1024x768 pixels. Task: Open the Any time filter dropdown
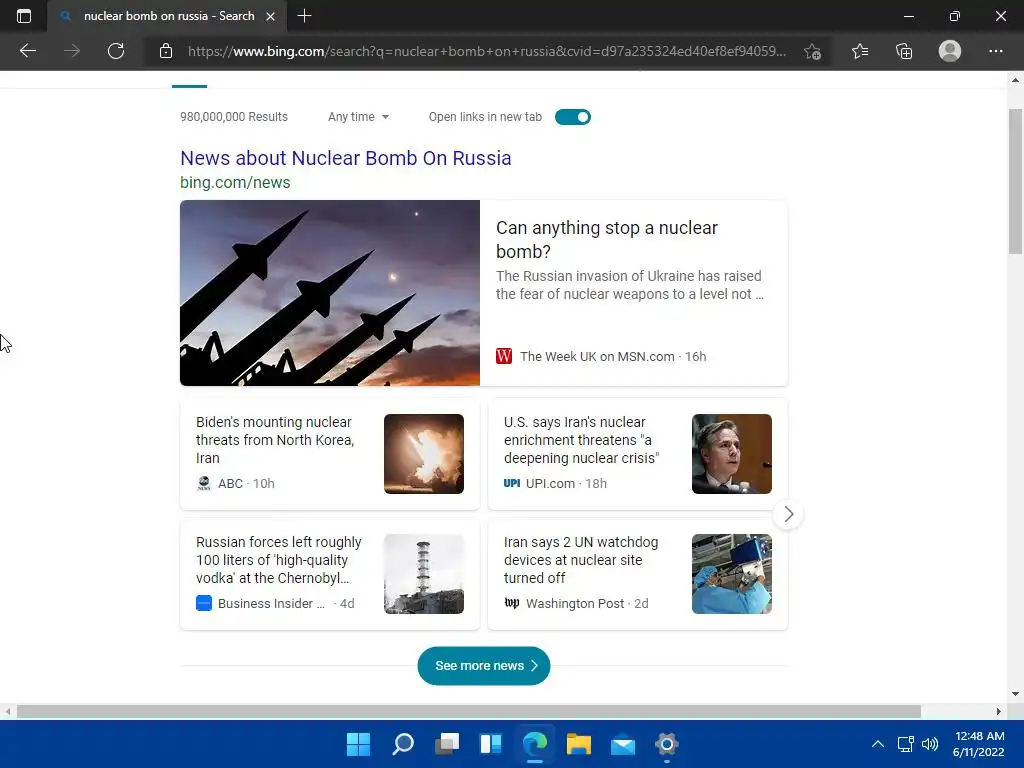coord(359,117)
